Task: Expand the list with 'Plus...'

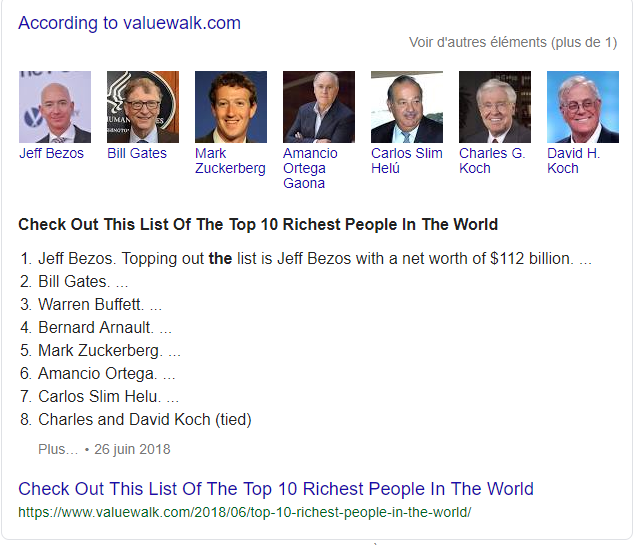Action: (58, 449)
